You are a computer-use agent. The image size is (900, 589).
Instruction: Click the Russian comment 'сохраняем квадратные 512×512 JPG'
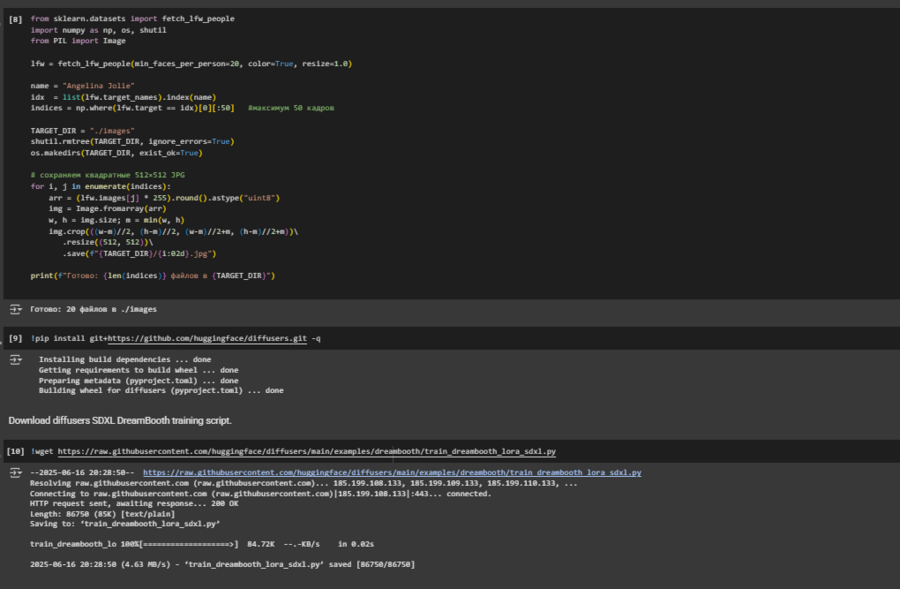tap(107, 174)
